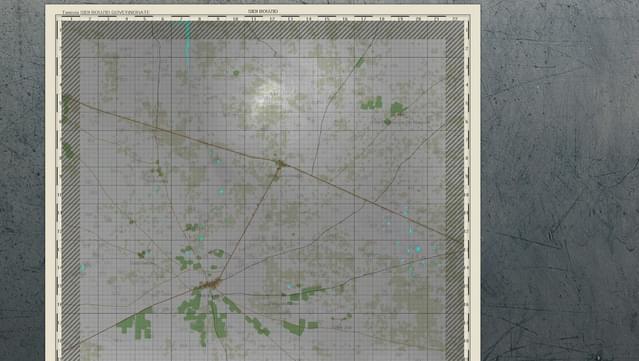Click the bright cyan pond in the east
639x361 pixels.
coord(418,249)
